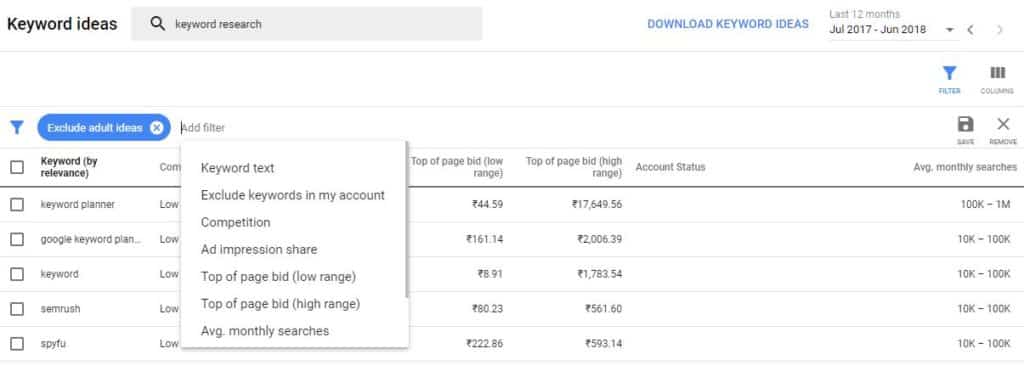
Task: Click the keyword planner keyword text
Action: (x=78, y=204)
